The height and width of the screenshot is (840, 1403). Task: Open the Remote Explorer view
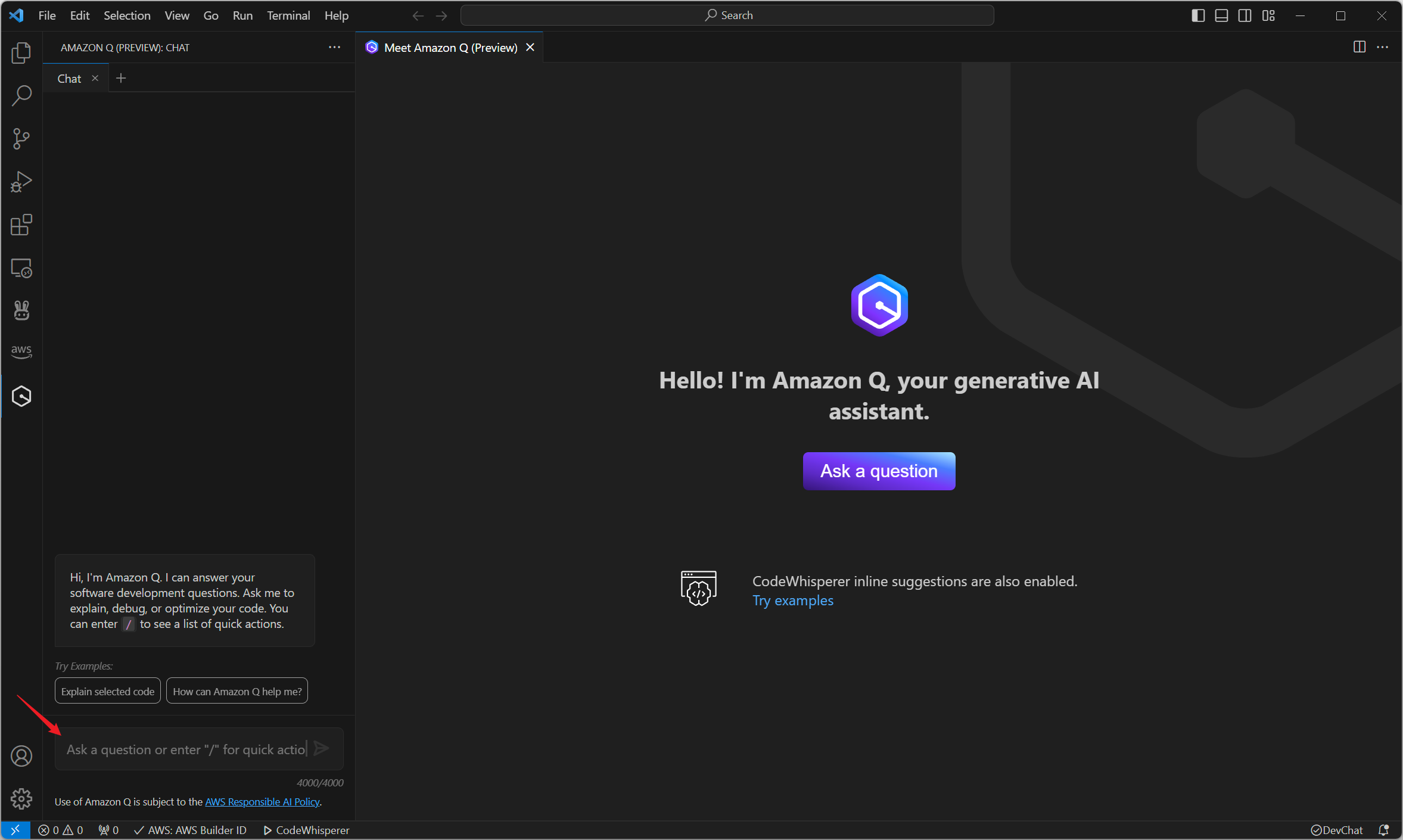pyautogui.click(x=21, y=268)
